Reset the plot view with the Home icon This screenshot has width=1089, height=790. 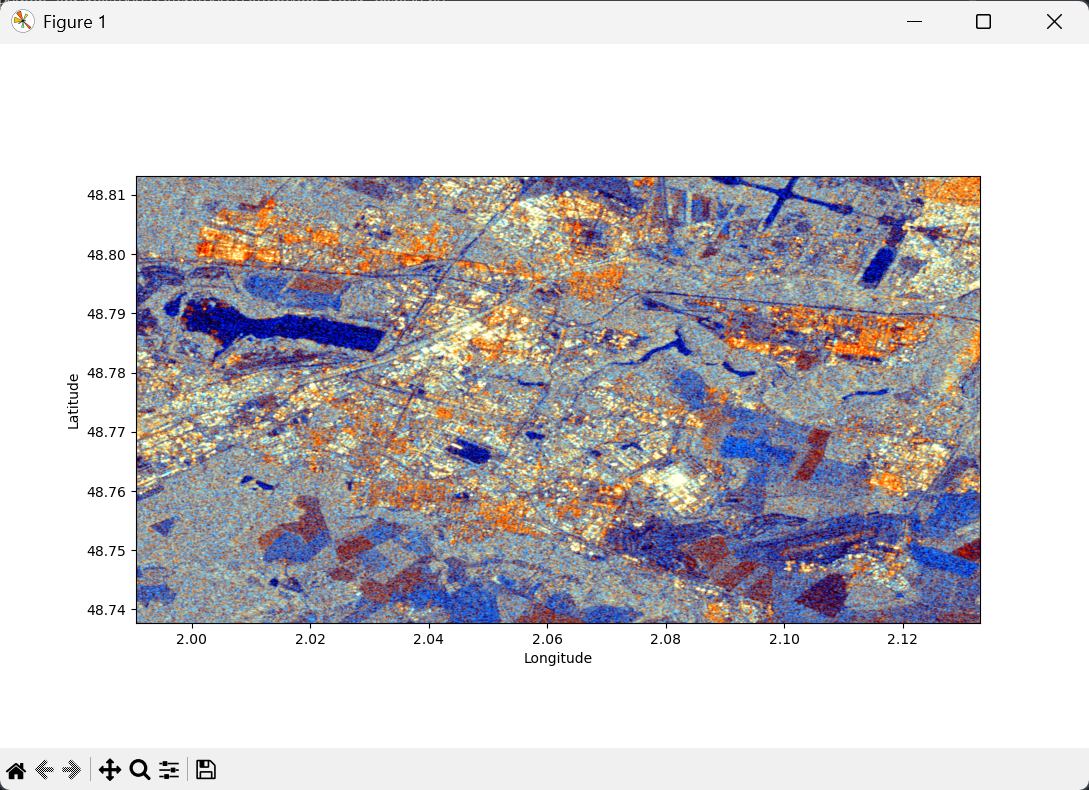tap(16, 769)
